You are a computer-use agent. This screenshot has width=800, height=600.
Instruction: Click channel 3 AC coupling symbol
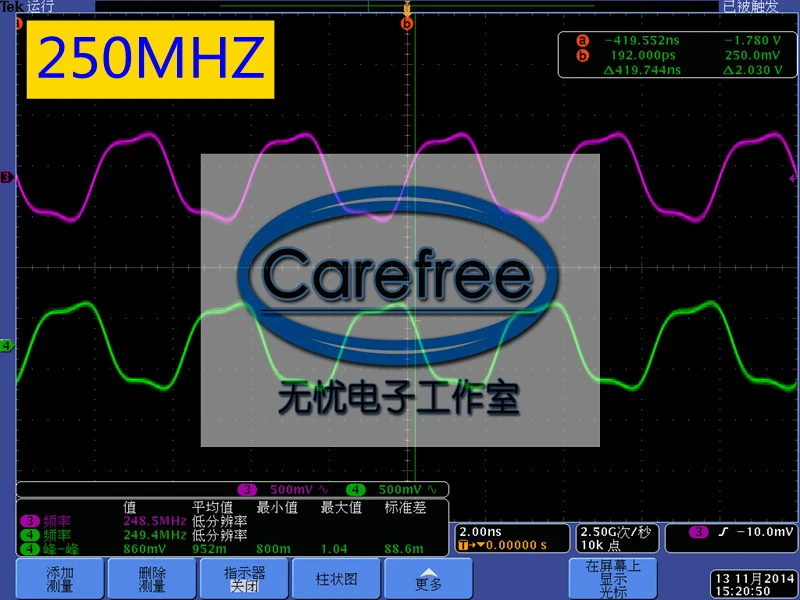click(x=323, y=490)
